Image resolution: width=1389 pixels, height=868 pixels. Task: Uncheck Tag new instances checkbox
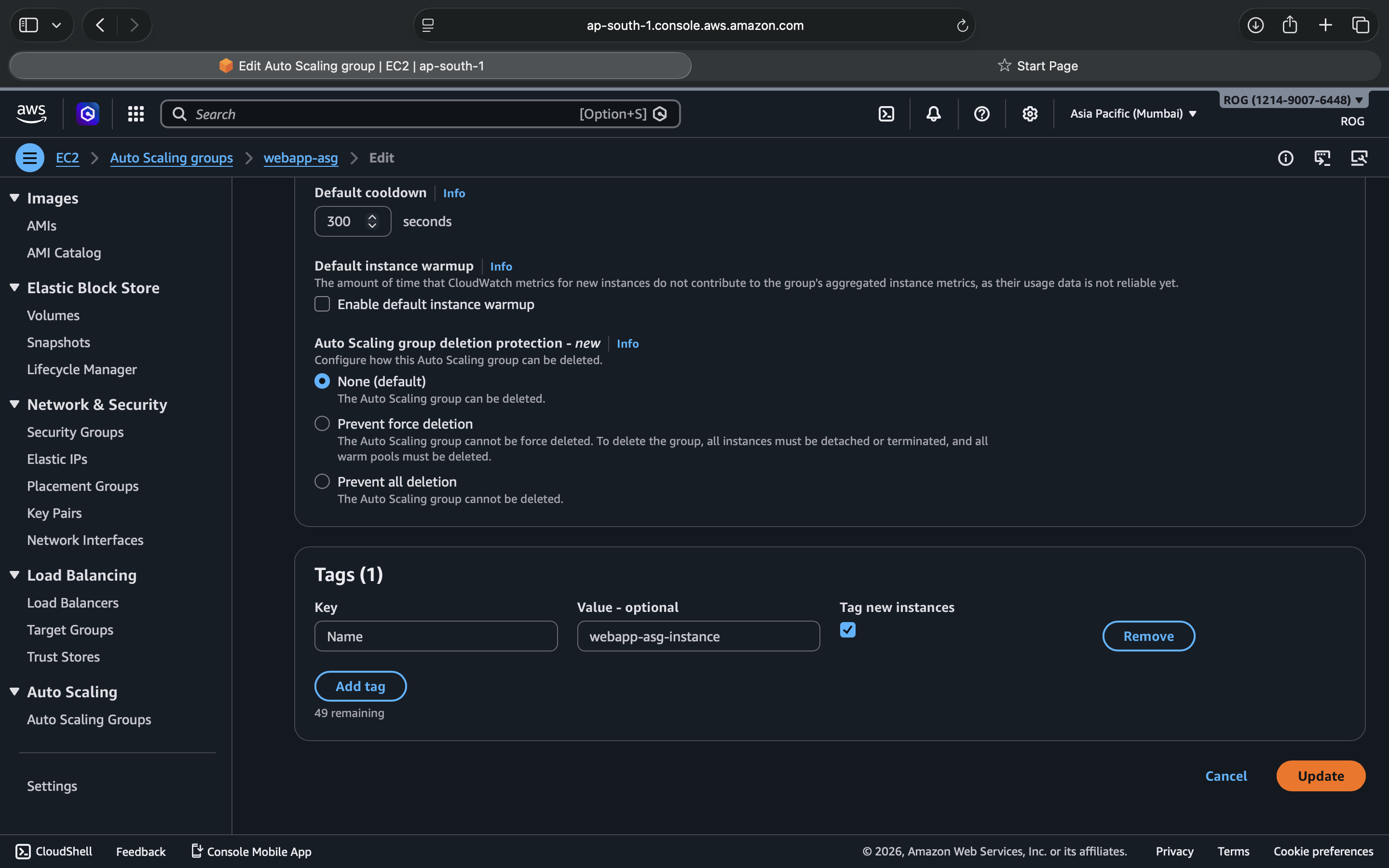[847, 630]
